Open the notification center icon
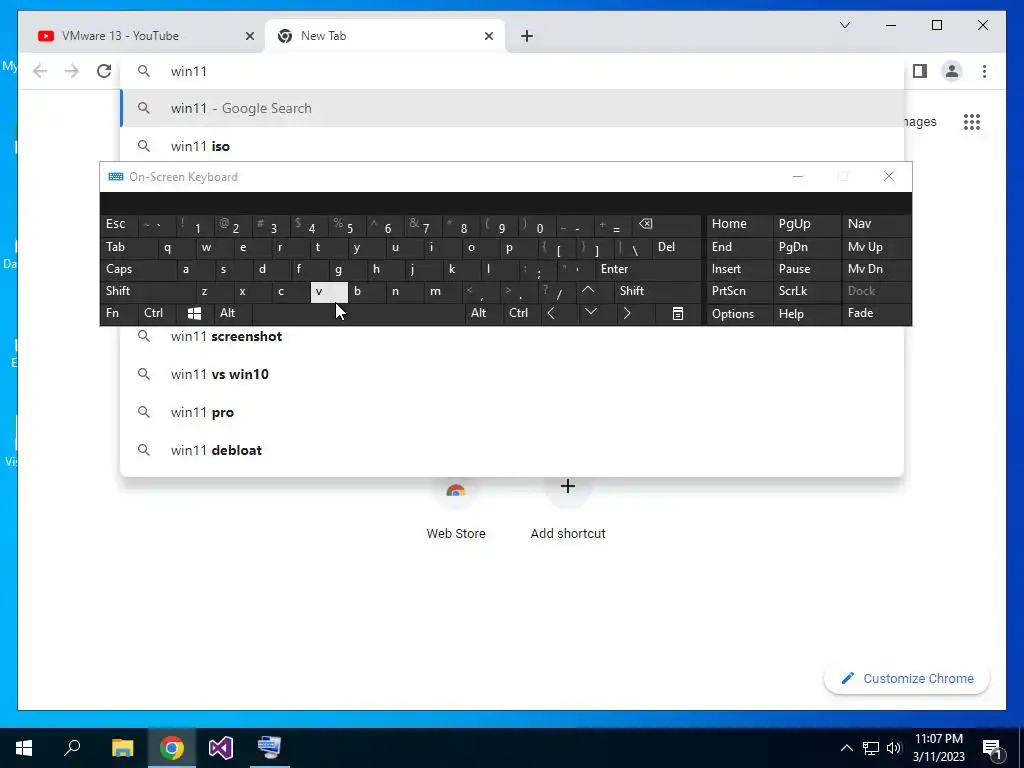The height and width of the screenshot is (768, 1024). point(992,749)
